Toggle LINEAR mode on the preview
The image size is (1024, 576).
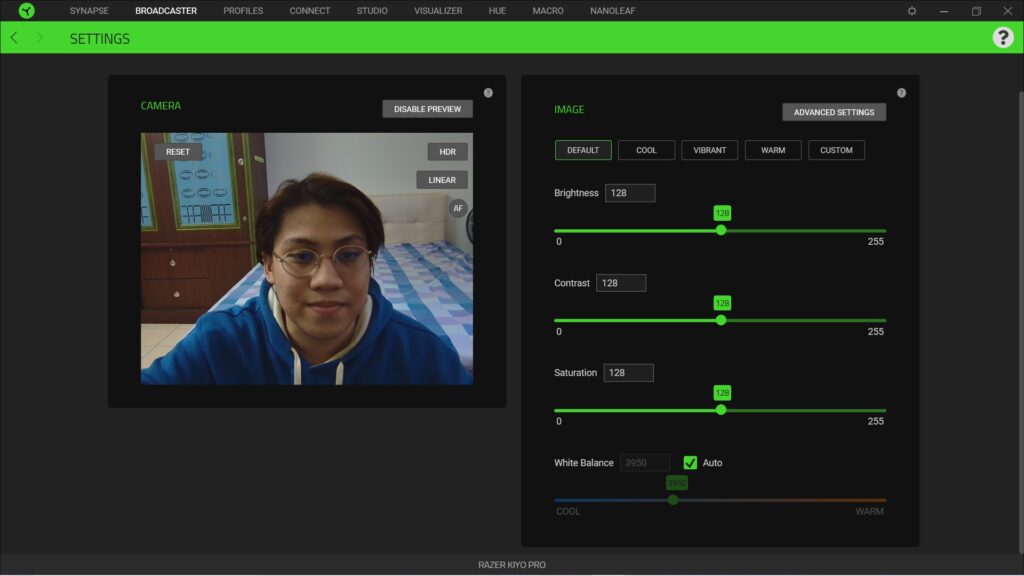point(442,180)
